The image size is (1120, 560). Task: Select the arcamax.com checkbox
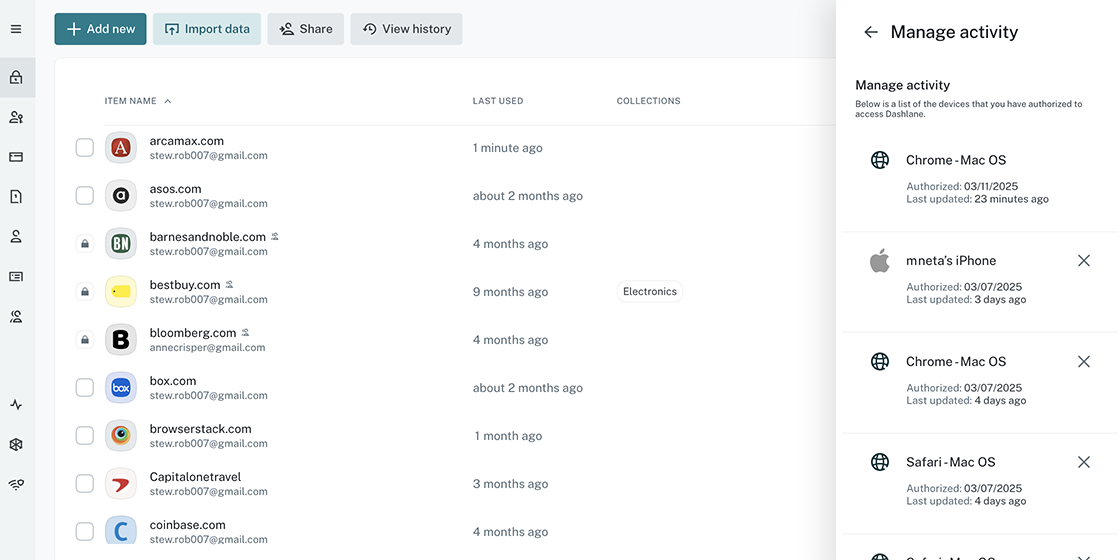click(85, 148)
